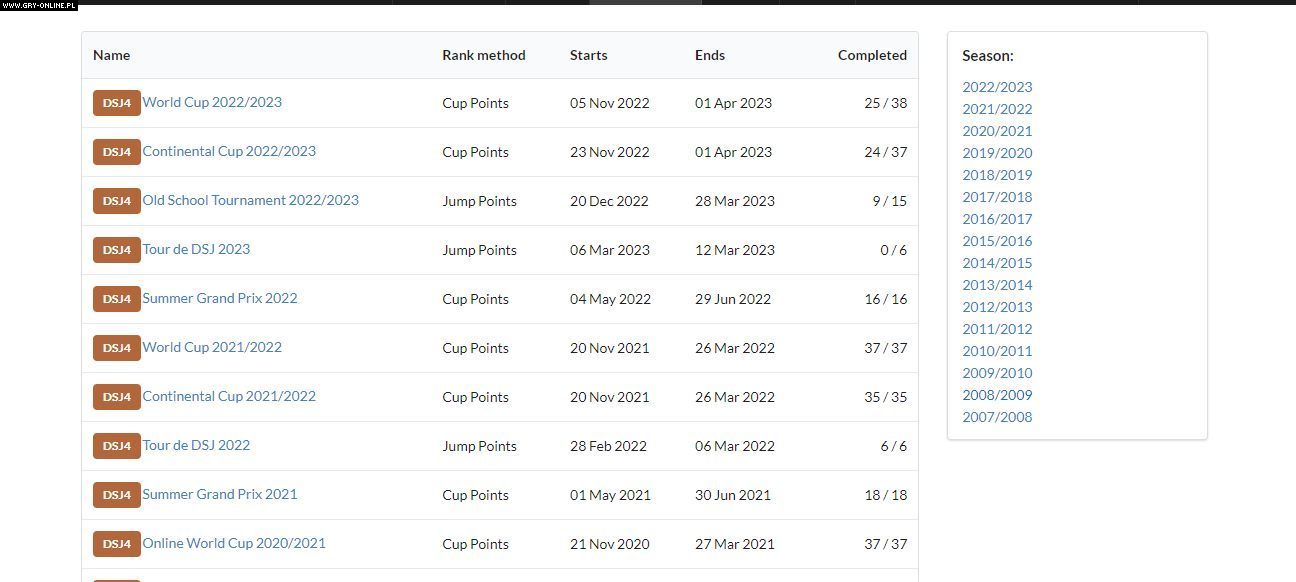This screenshot has width=1296, height=582.
Task: Click the DSJ4 badge beside Old School Tournament
Action: 116,201
